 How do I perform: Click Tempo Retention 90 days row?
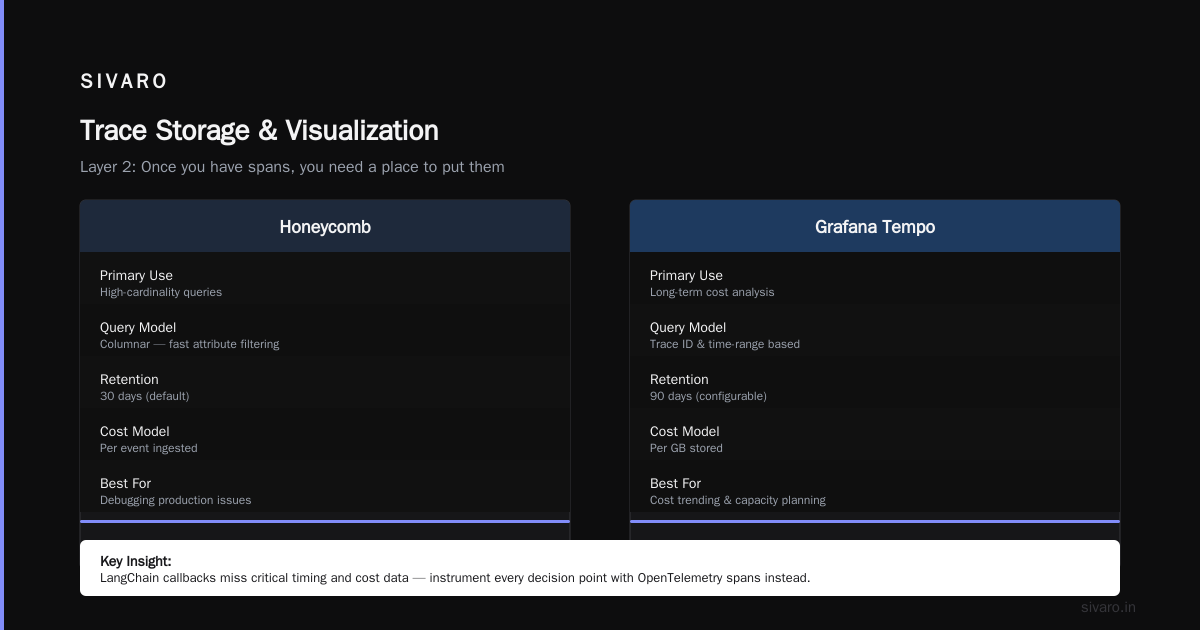(x=875, y=387)
